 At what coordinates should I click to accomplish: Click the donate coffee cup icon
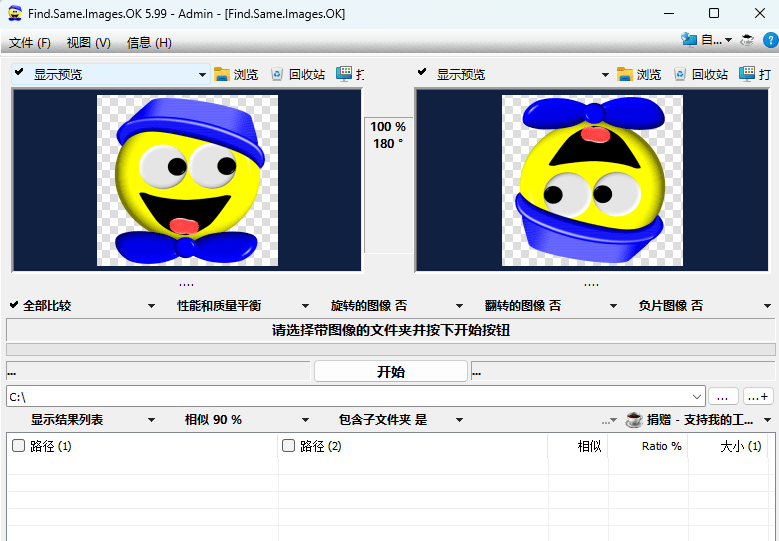(x=634, y=420)
